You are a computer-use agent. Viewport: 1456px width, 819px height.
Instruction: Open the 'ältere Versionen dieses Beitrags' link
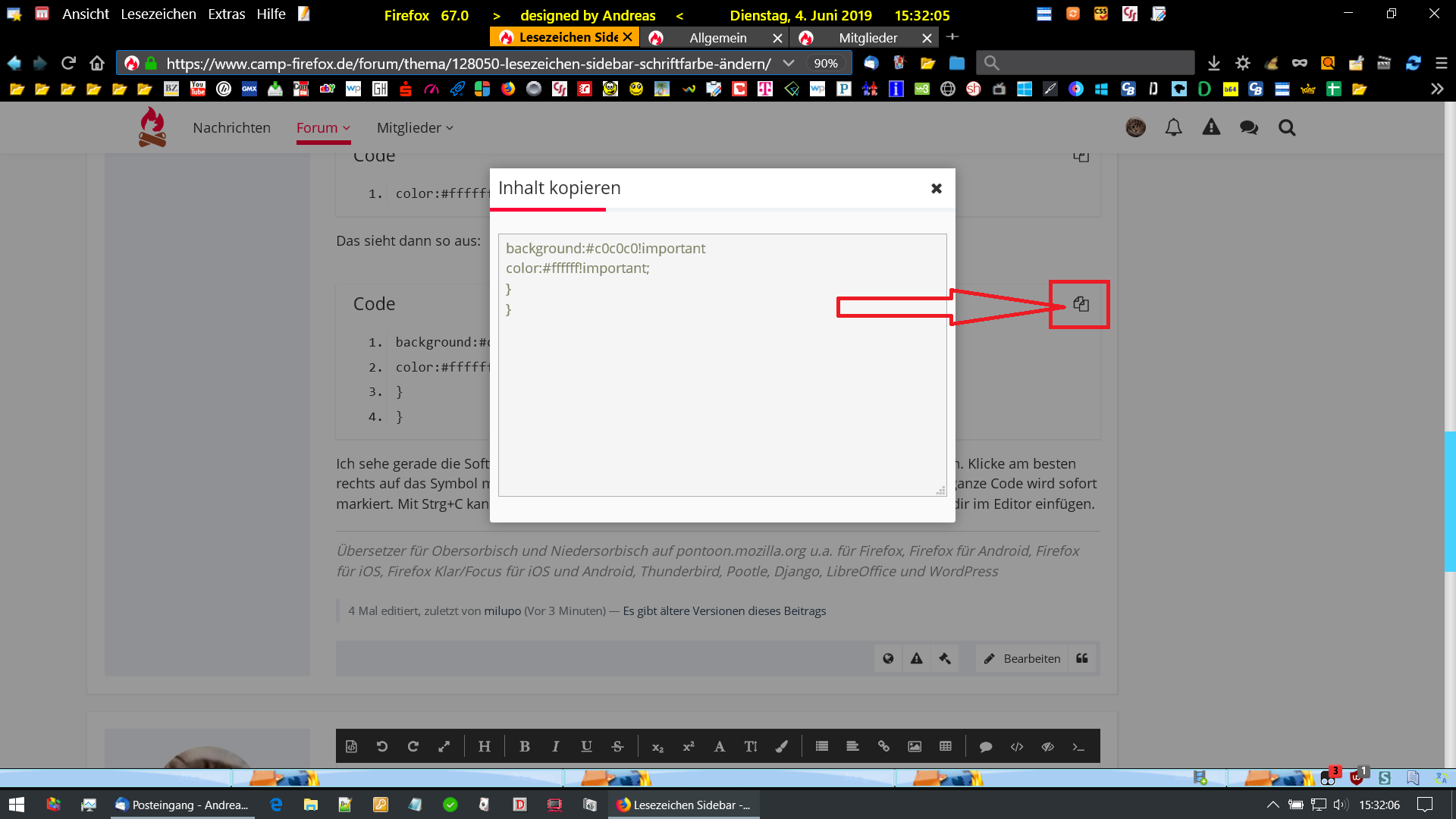724,610
